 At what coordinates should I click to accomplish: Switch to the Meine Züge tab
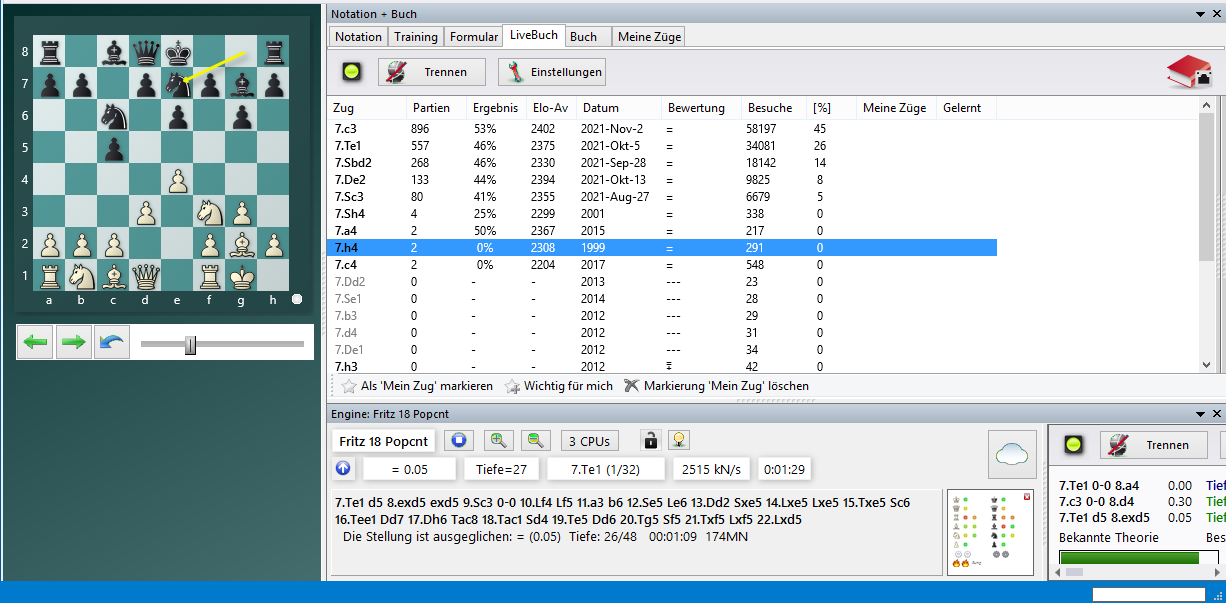pyautogui.click(x=649, y=37)
